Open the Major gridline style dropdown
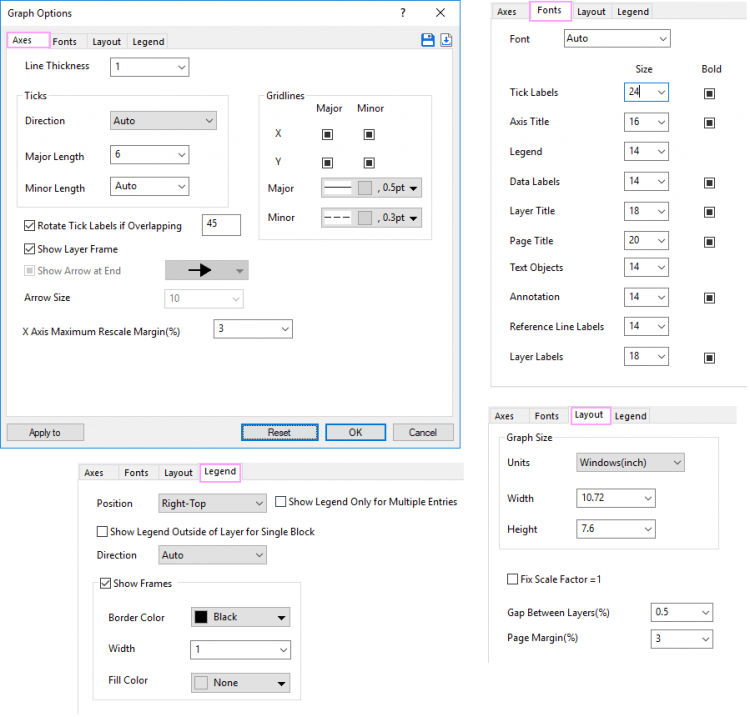Image resolution: width=750 pixels, height=717 pixels. tap(371, 188)
